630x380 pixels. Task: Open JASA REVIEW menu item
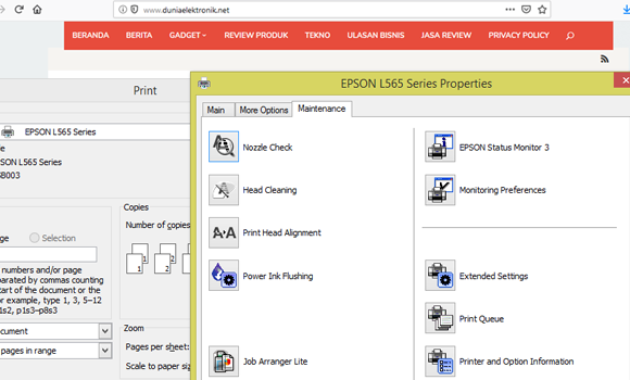pos(446,35)
